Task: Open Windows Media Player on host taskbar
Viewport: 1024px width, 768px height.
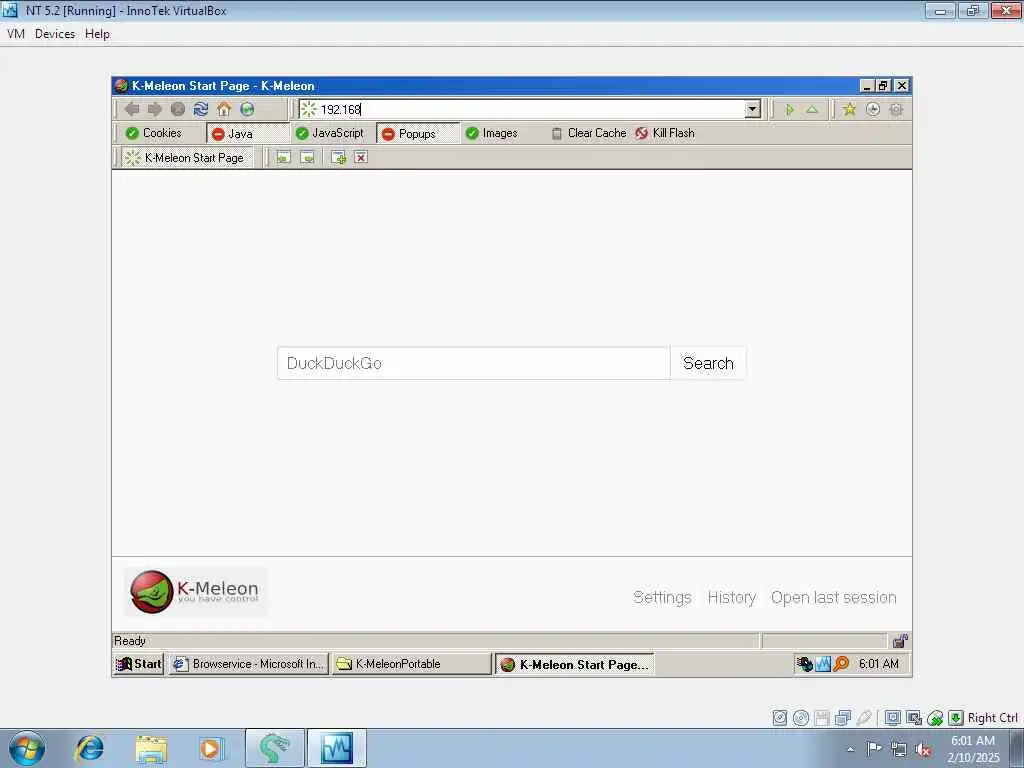Action: [212, 748]
